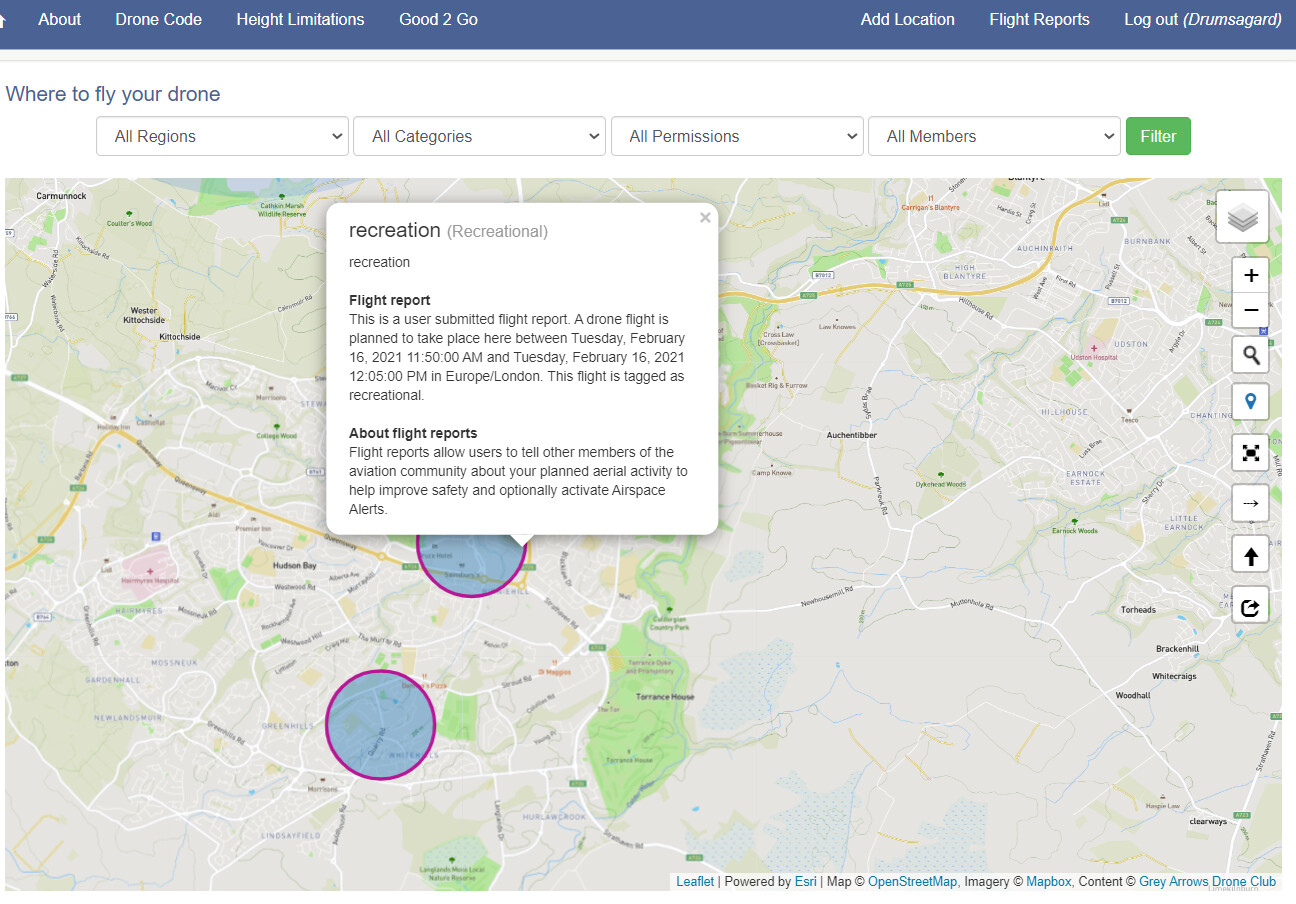Go to Height Limitations

pyautogui.click(x=300, y=19)
